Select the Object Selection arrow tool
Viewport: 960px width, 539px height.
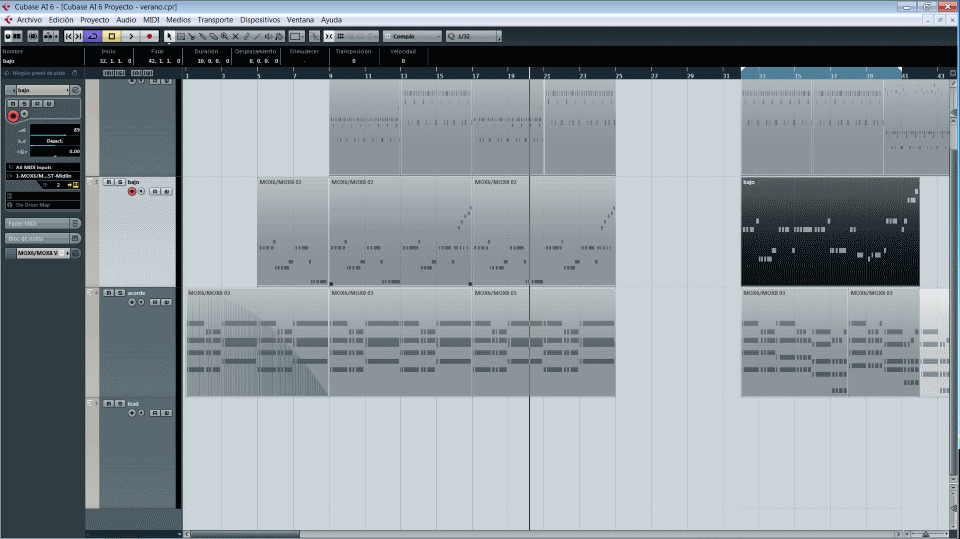click(x=169, y=37)
